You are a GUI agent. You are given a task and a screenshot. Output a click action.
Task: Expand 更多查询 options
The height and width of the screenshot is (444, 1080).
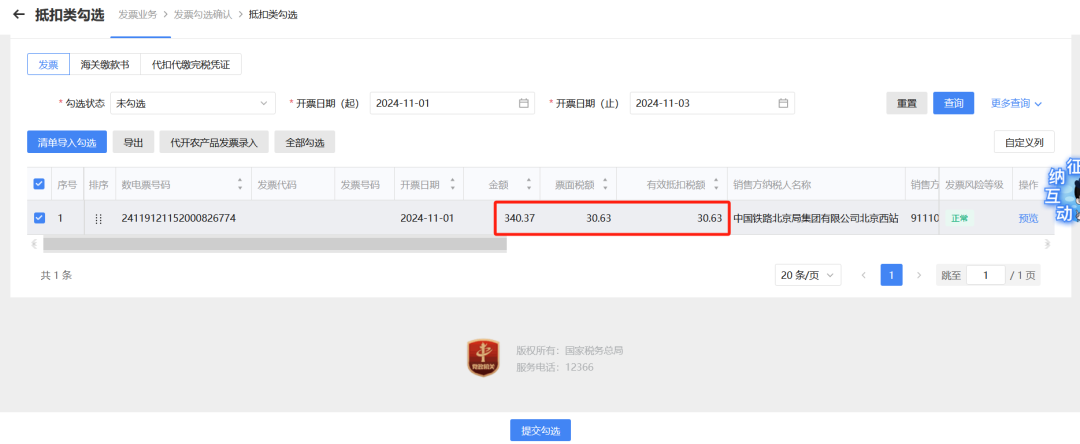[x=1016, y=103]
